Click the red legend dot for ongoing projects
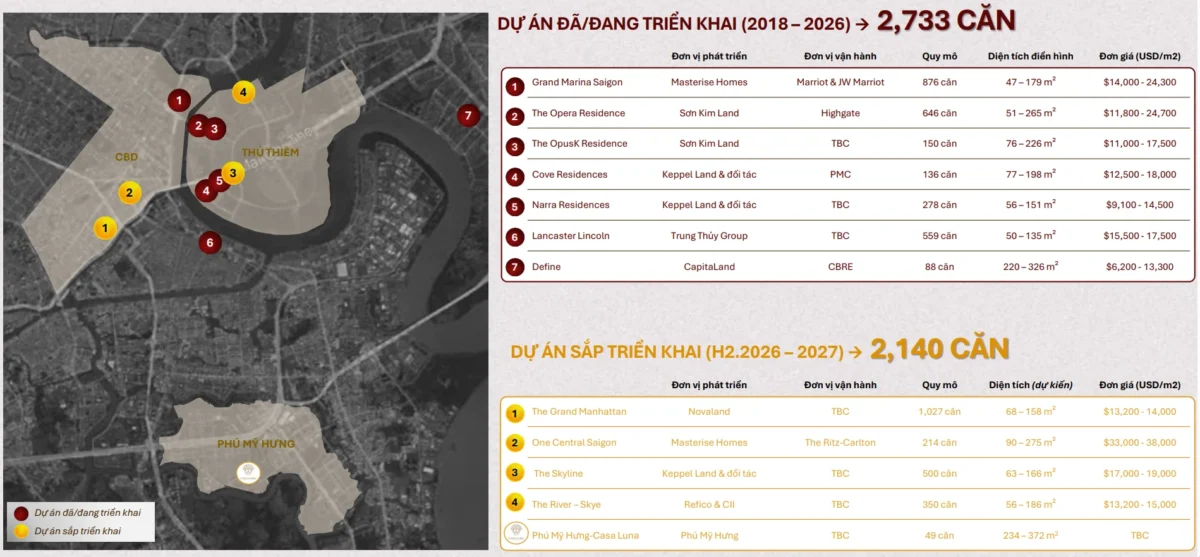The width and height of the screenshot is (1200, 557). 21,512
